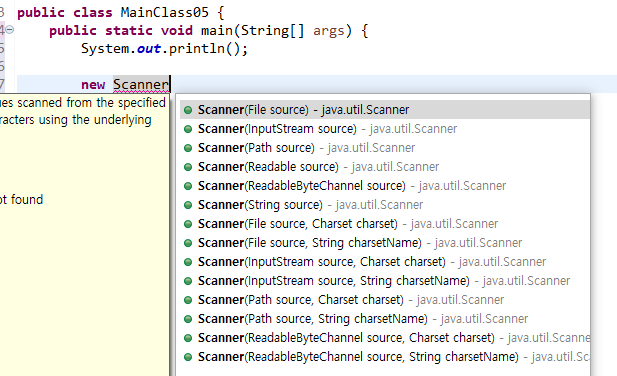
Task: Select Scanner(Path source, String charsetName) proposal
Action: click(385, 319)
